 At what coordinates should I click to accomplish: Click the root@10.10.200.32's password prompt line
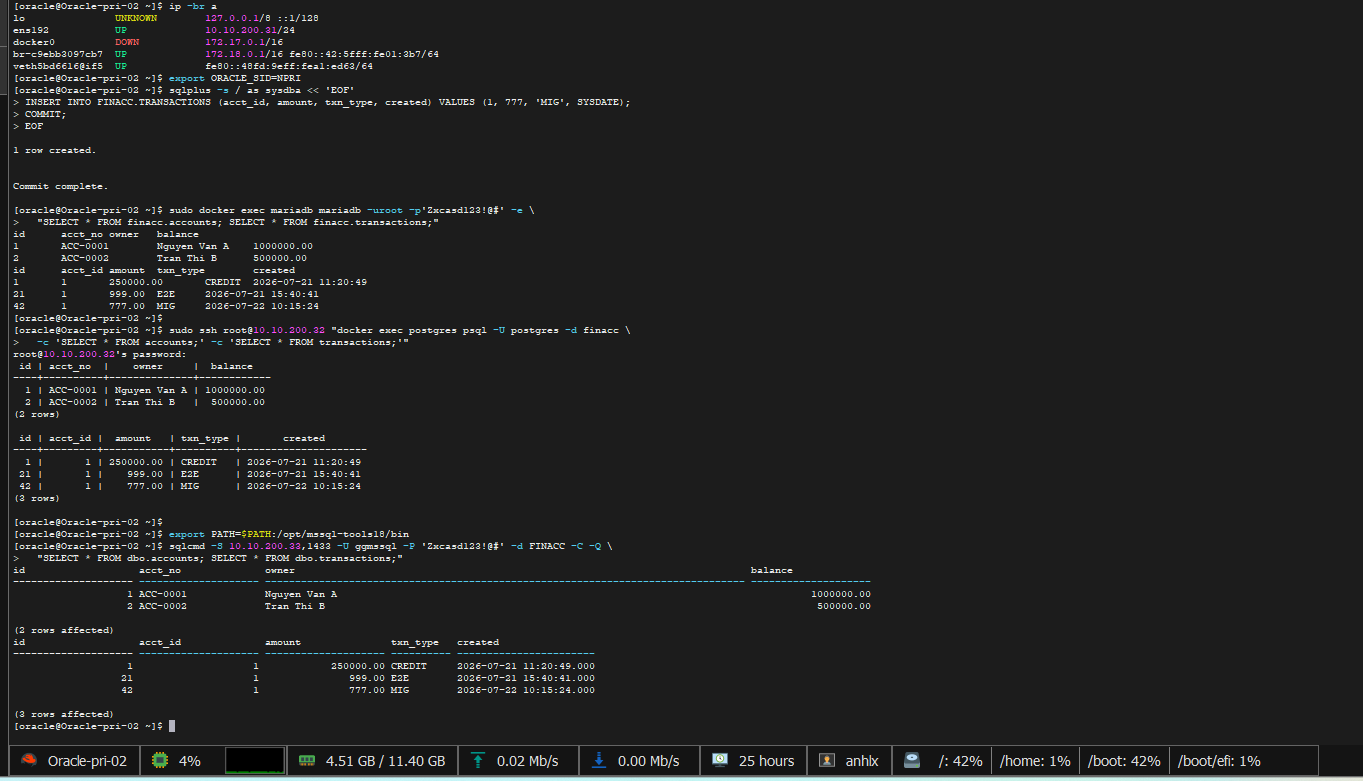point(100,354)
